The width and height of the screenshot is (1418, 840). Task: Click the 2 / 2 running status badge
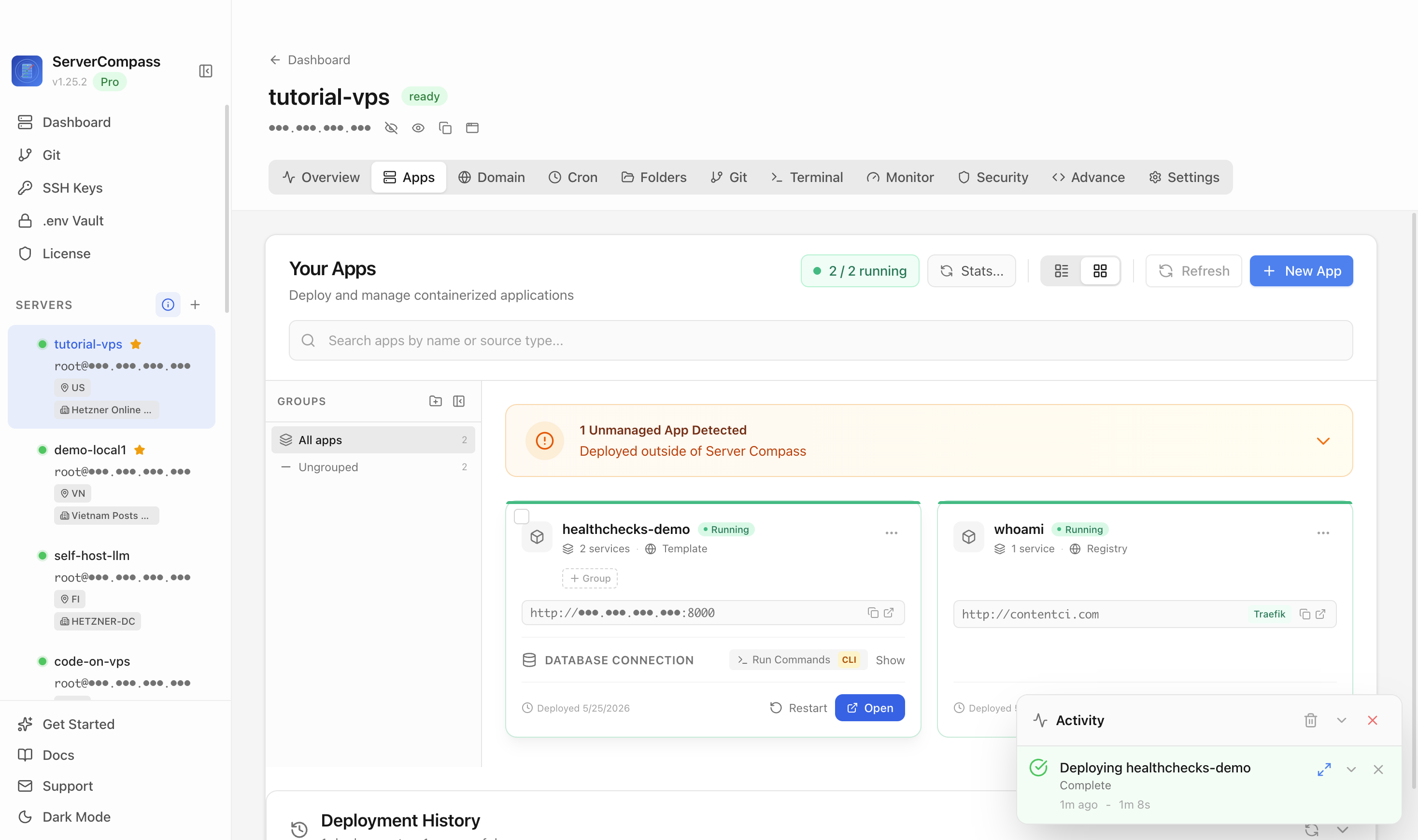(x=860, y=271)
